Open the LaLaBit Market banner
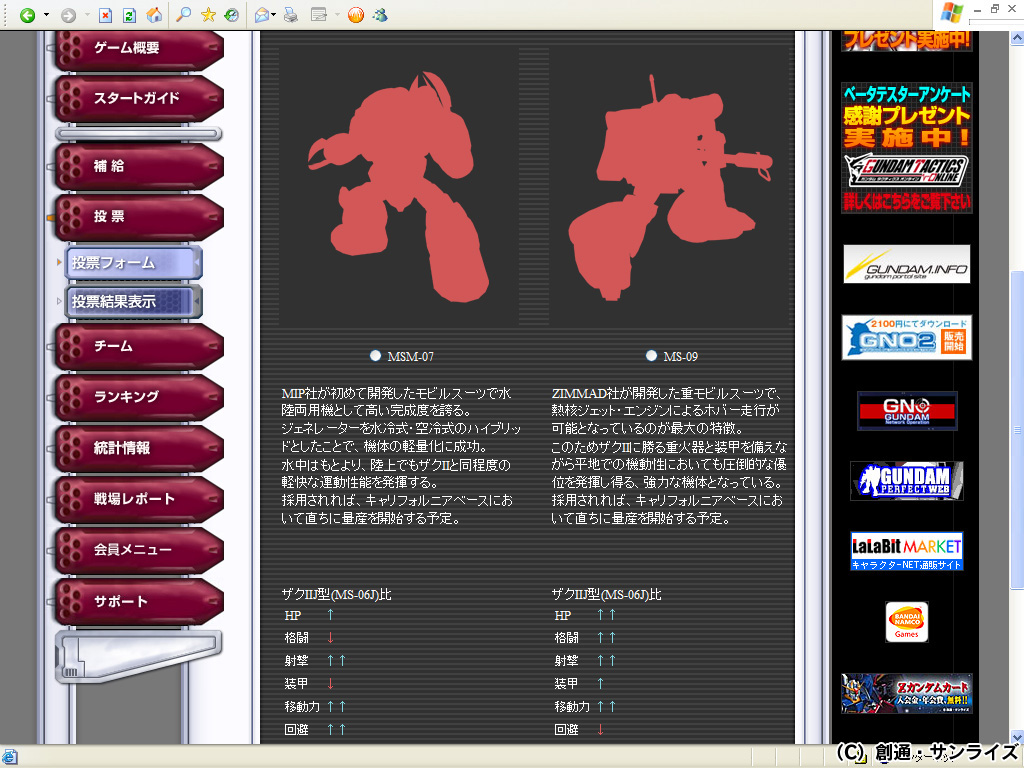 906,551
